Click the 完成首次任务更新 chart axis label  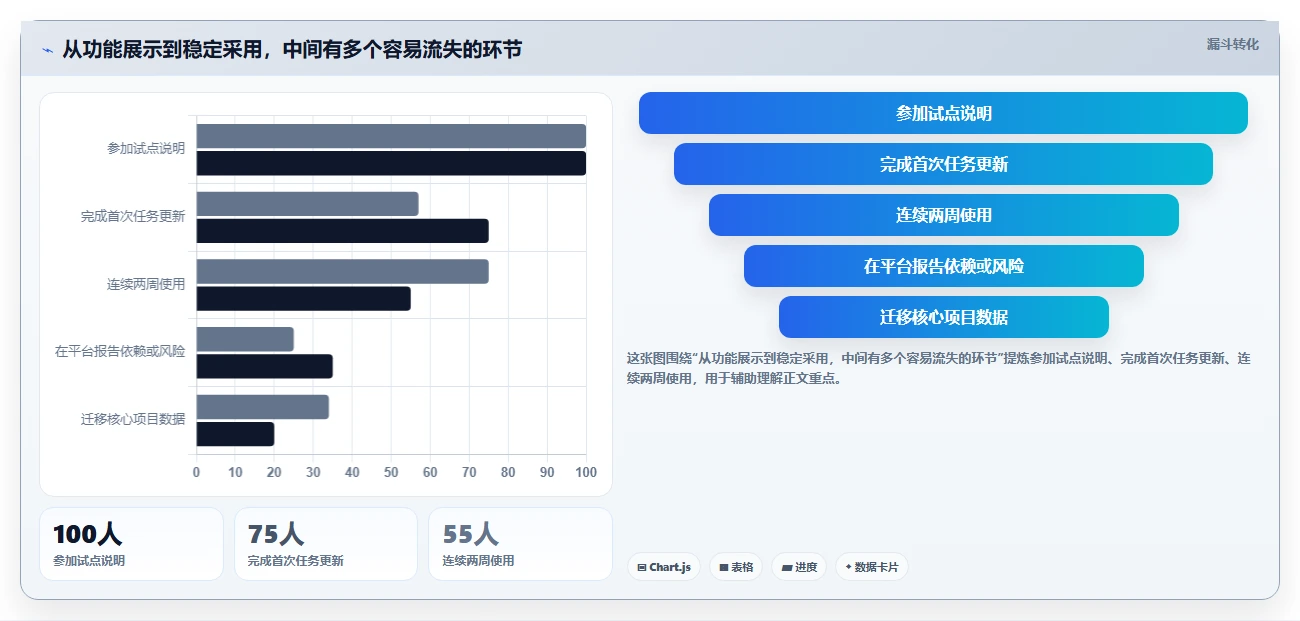click(x=133, y=216)
